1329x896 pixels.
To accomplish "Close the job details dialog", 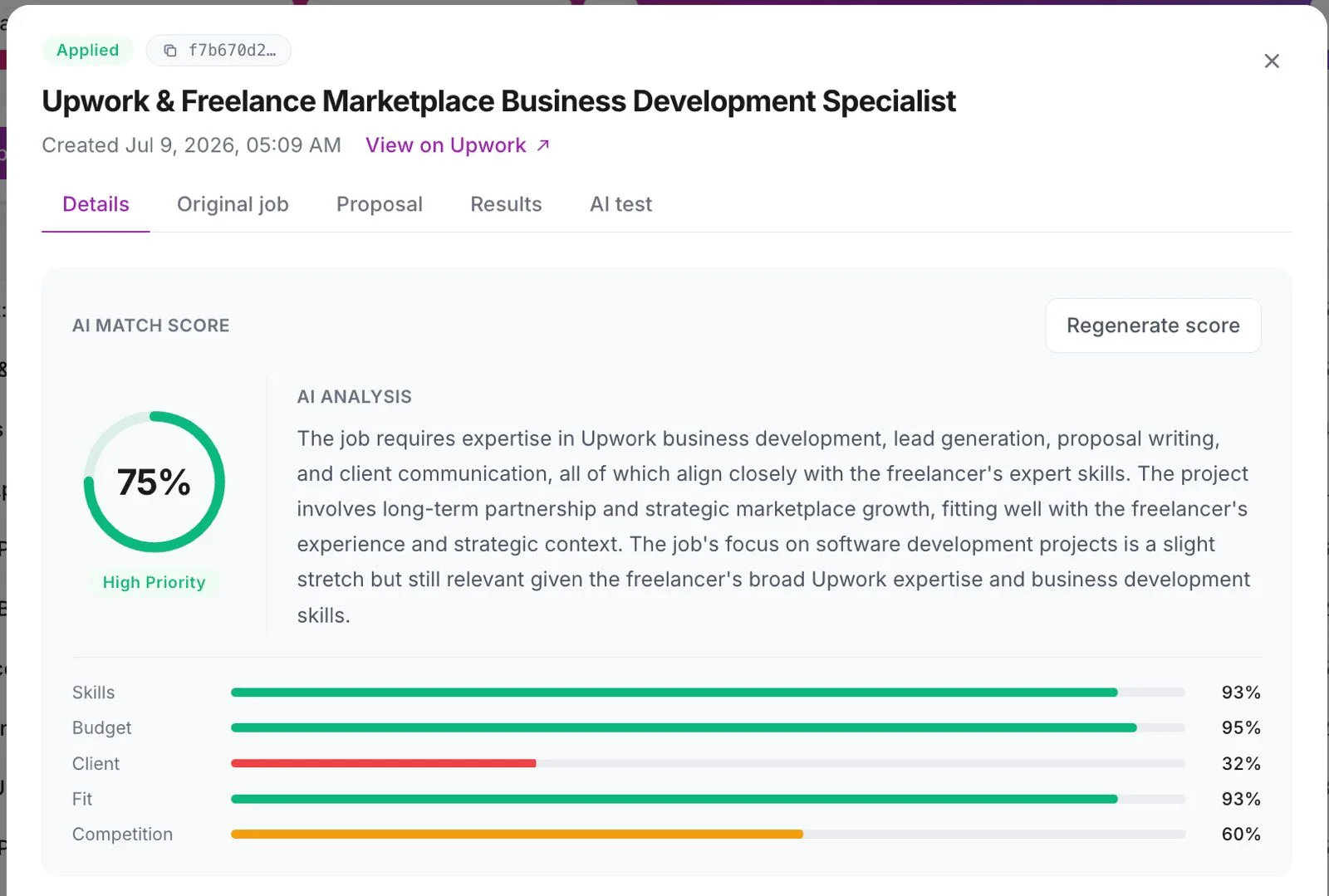I will 1271,61.
